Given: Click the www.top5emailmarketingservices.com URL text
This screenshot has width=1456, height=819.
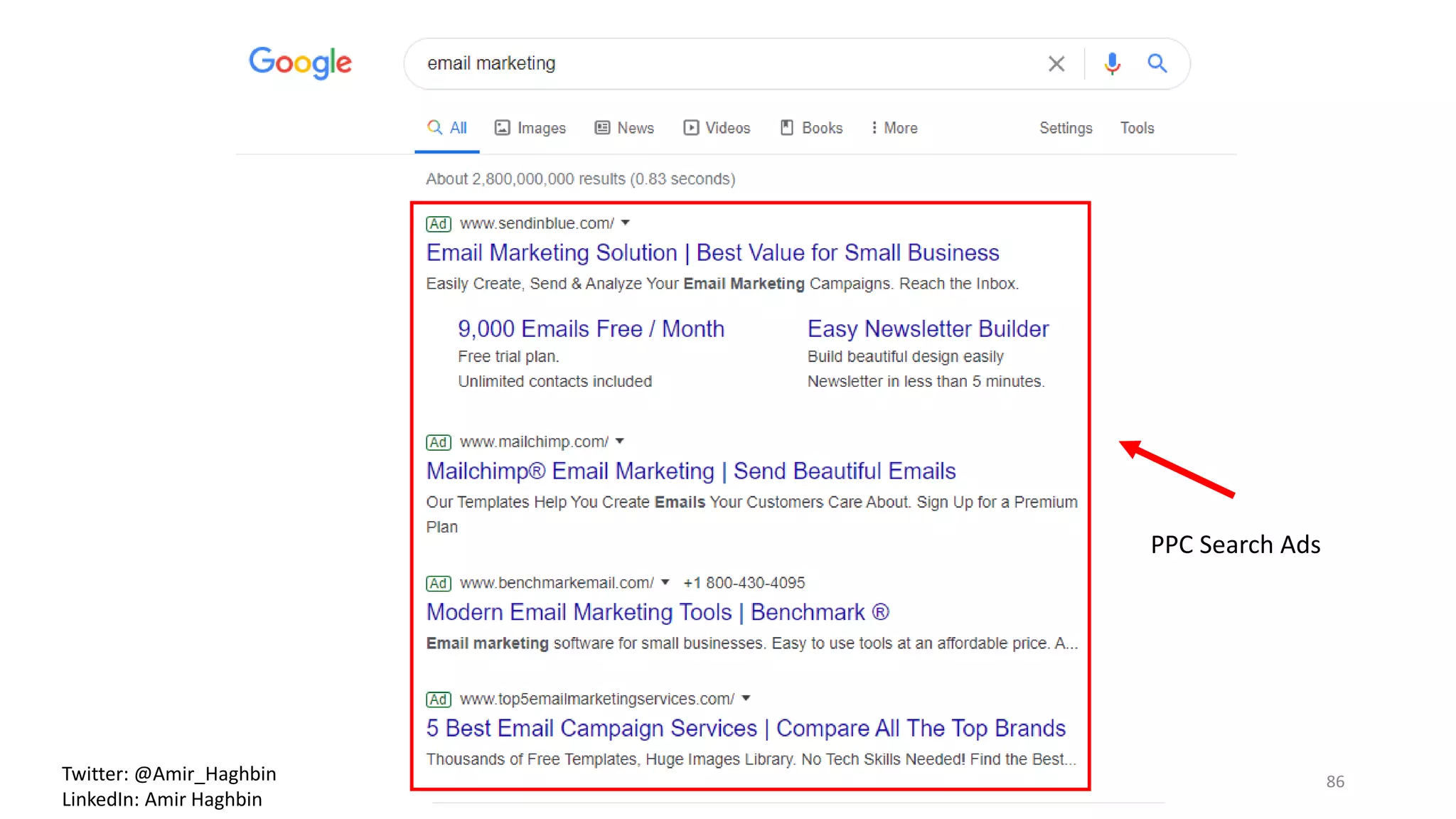Looking at the screenshot, I should tap(597, 699).
